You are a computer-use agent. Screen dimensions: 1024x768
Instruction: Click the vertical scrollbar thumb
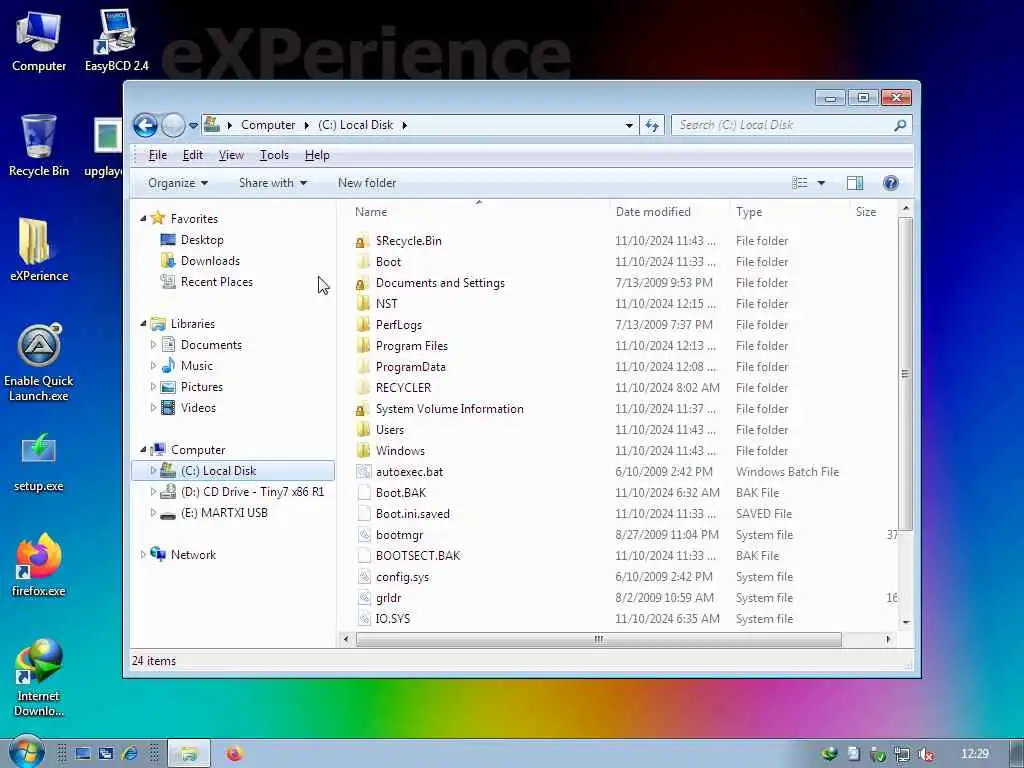click(905, 374)
